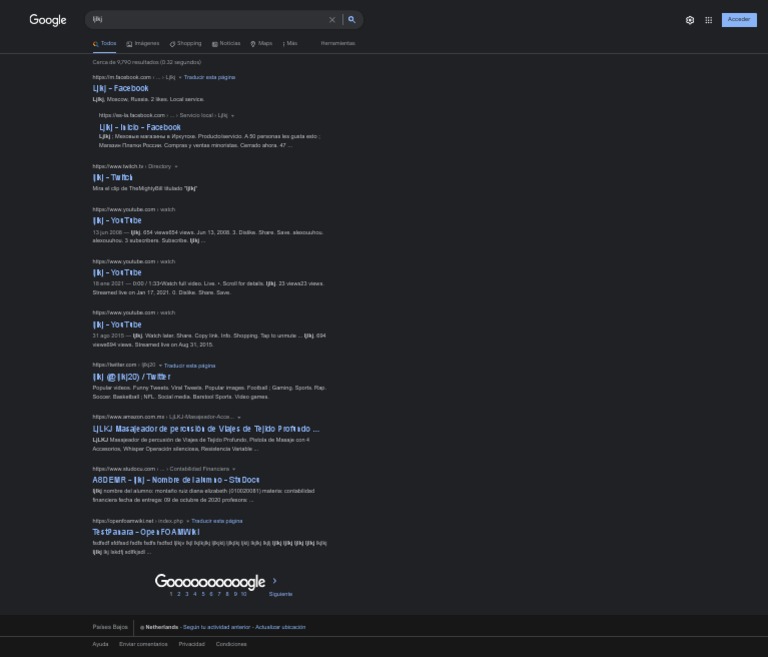Viewport: 768px width, 657px height.
Task: Clear the search box with X icon
Action: click(332, 20)
